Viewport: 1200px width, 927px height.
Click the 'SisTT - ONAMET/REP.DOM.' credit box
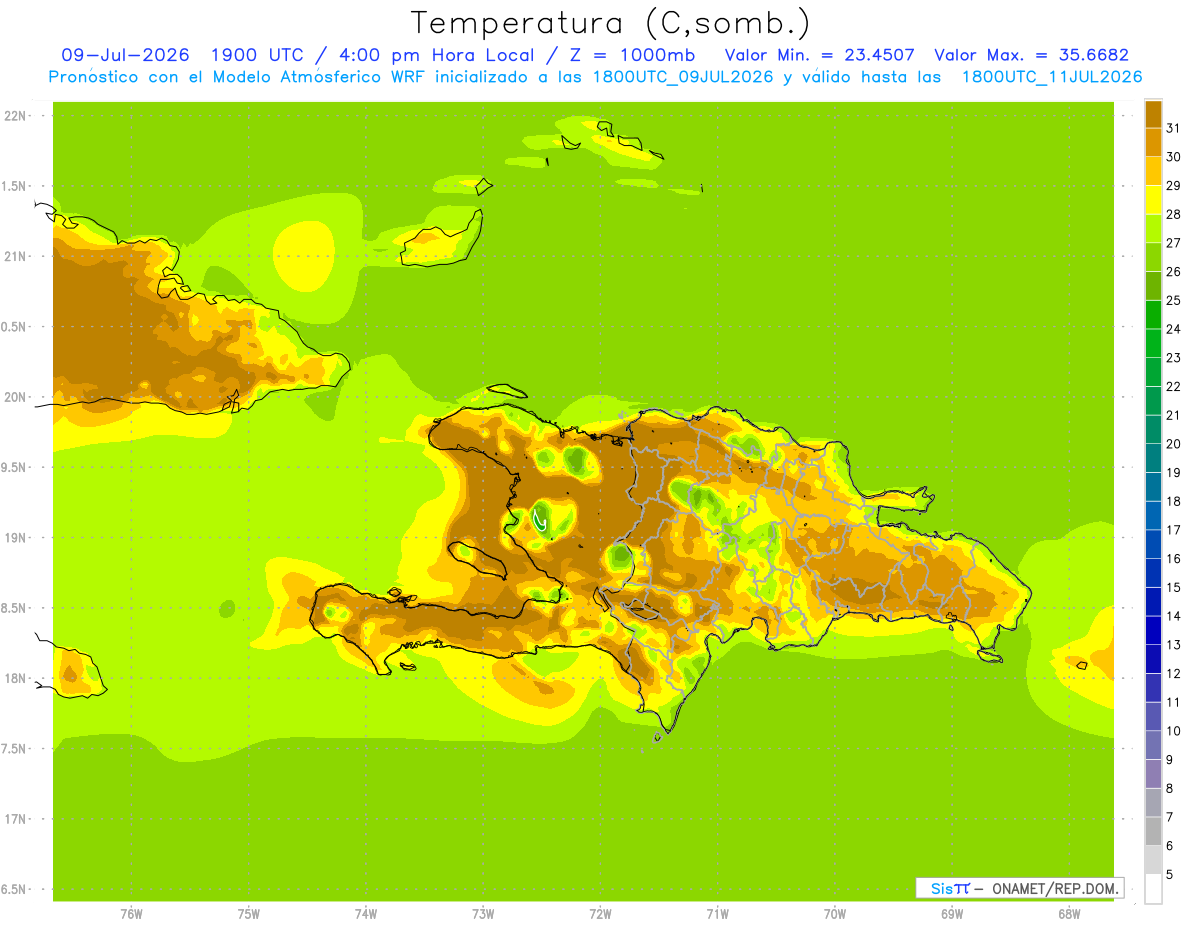tap(1019, 888)
